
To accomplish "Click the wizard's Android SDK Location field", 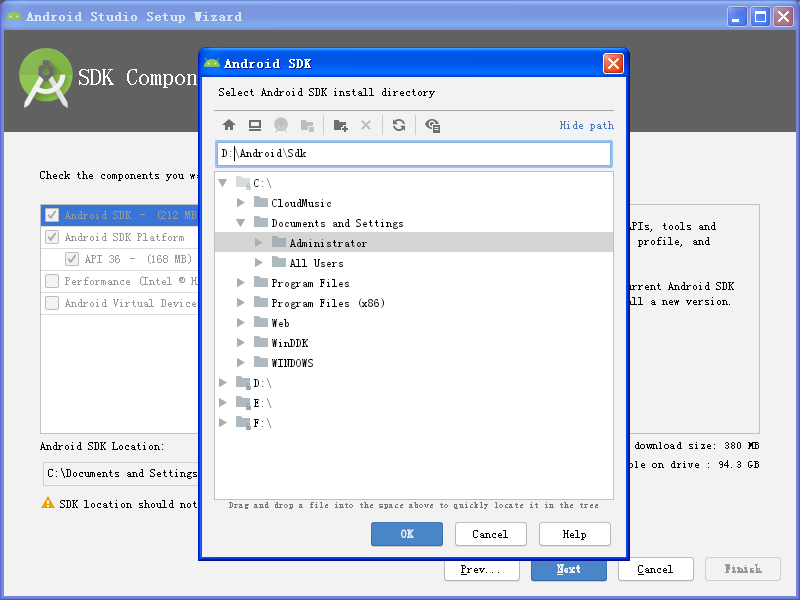I will 121,473.
